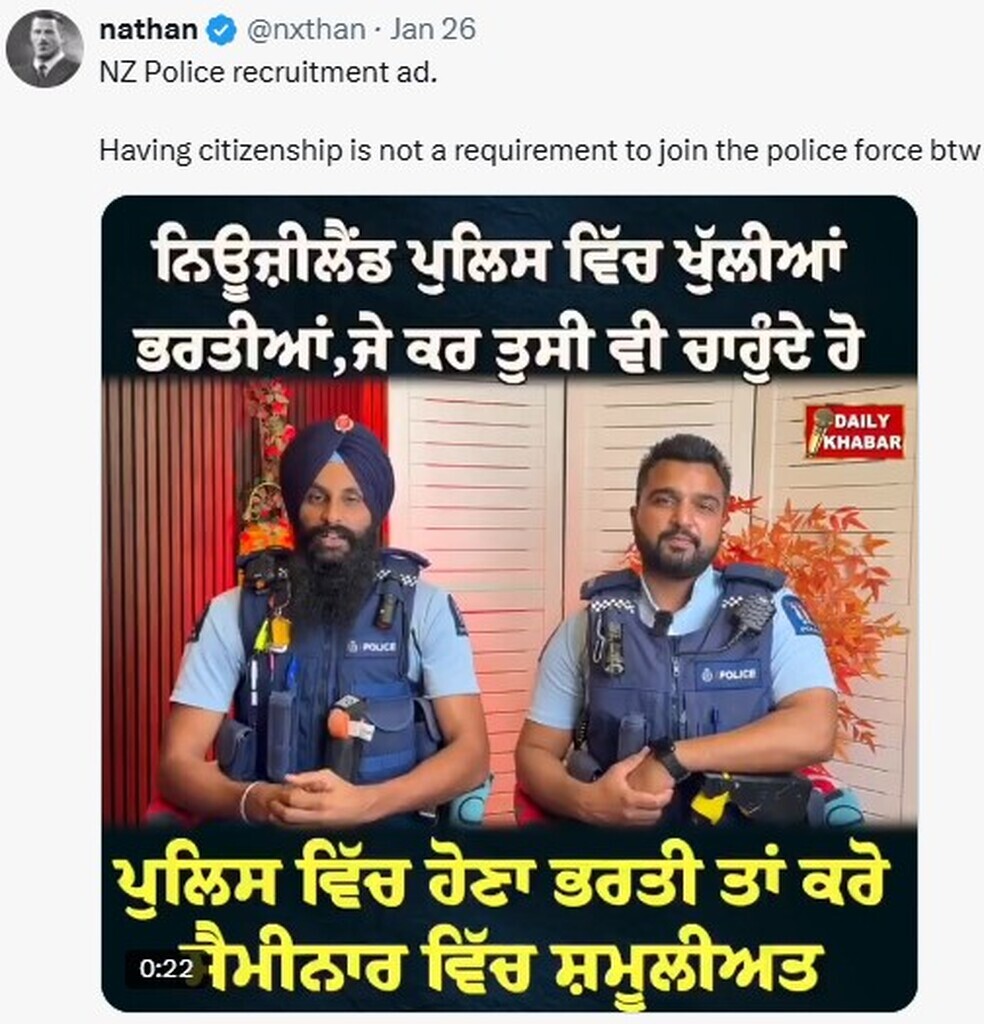Click the left officer's navy turban
The width and height of the screenshot is (984, 1024).
(337, 460)
